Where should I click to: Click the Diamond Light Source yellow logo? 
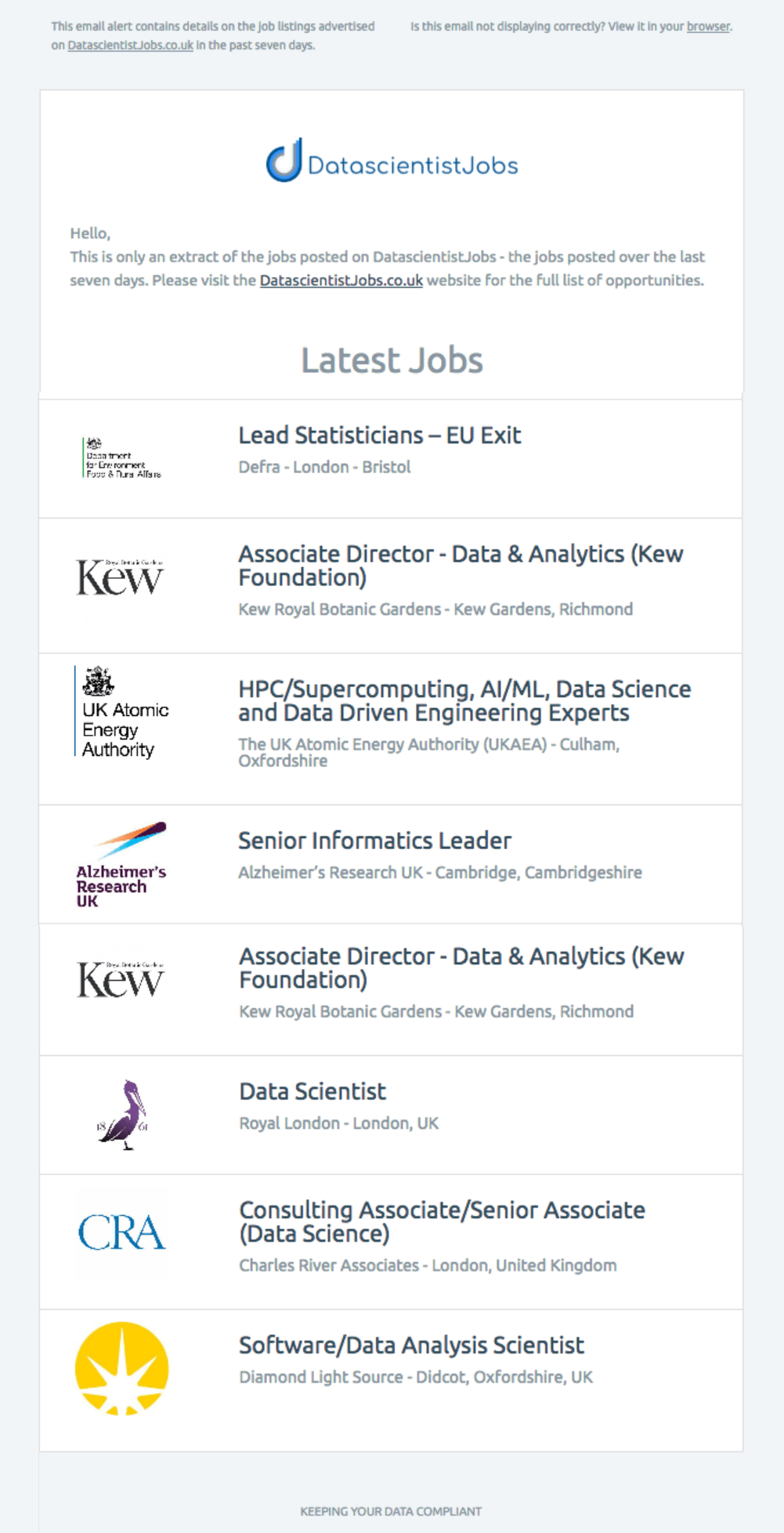tap(121, 1368)
